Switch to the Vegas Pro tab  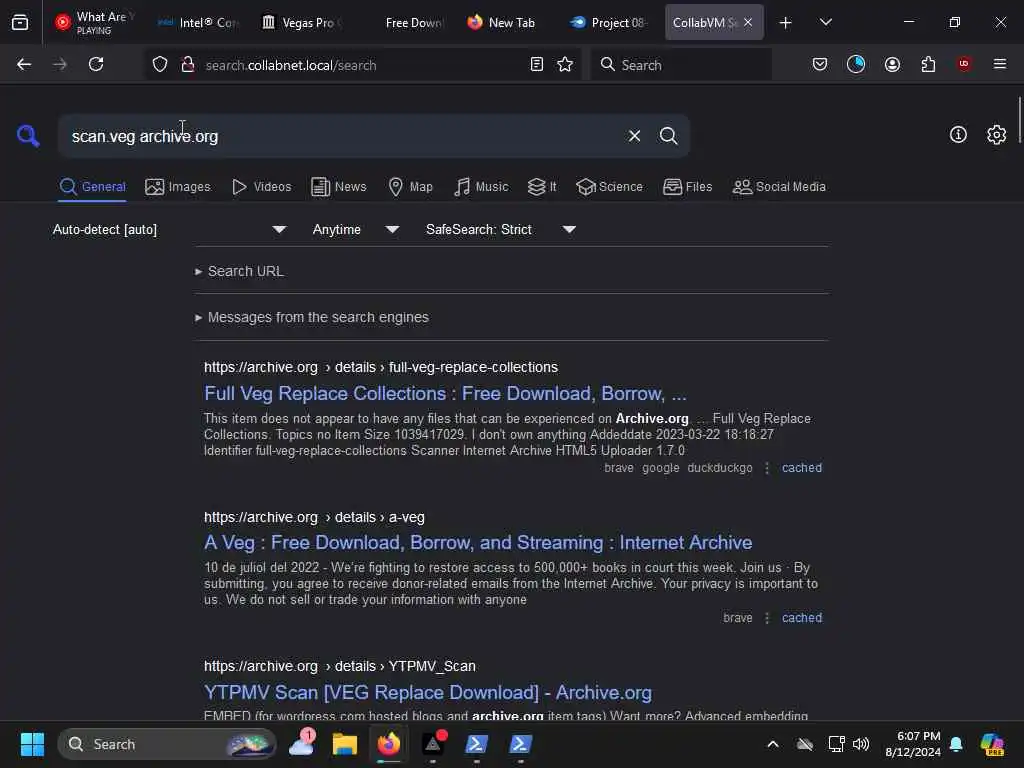[x=302, y=23]
